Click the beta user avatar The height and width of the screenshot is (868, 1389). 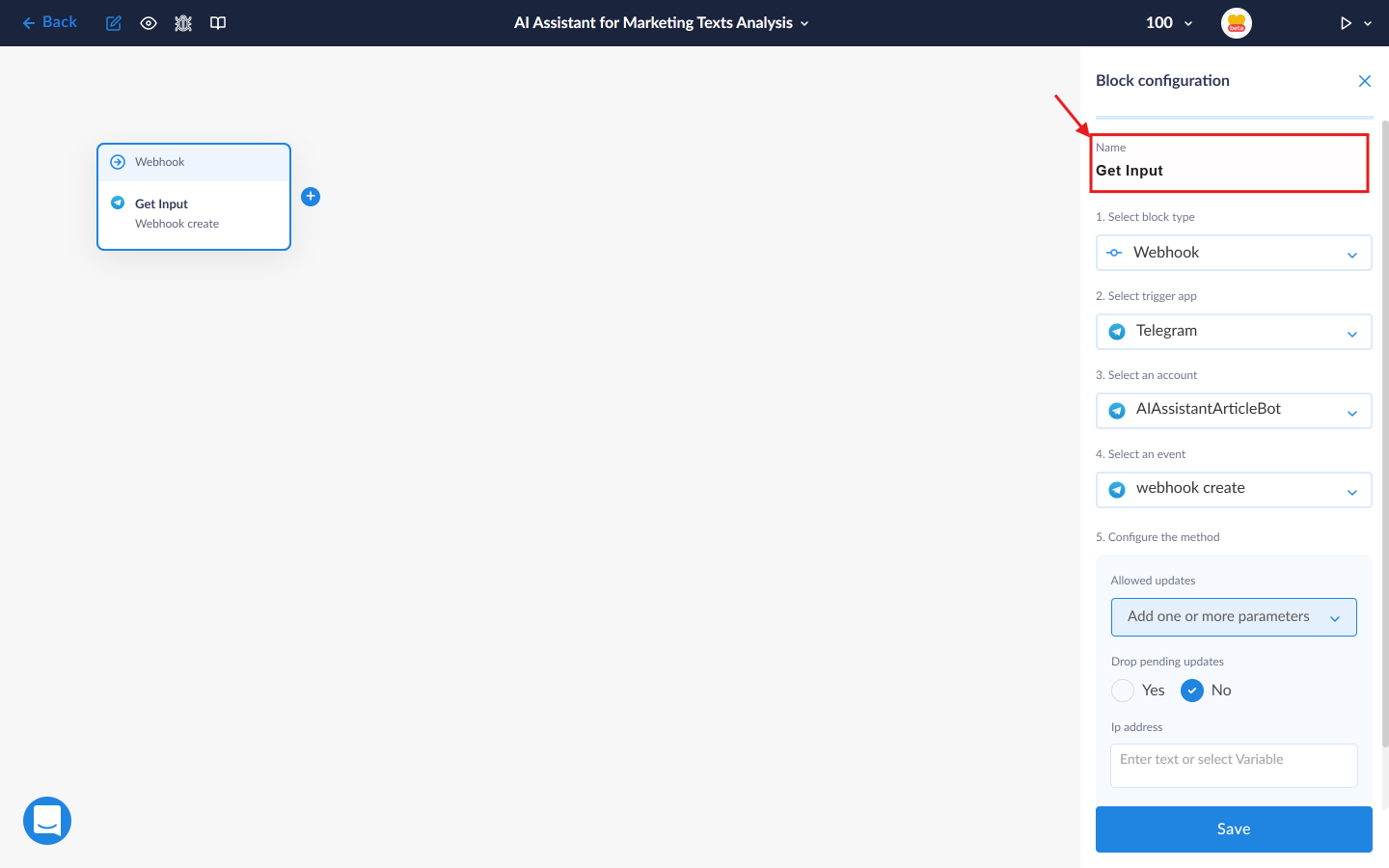1237,23
